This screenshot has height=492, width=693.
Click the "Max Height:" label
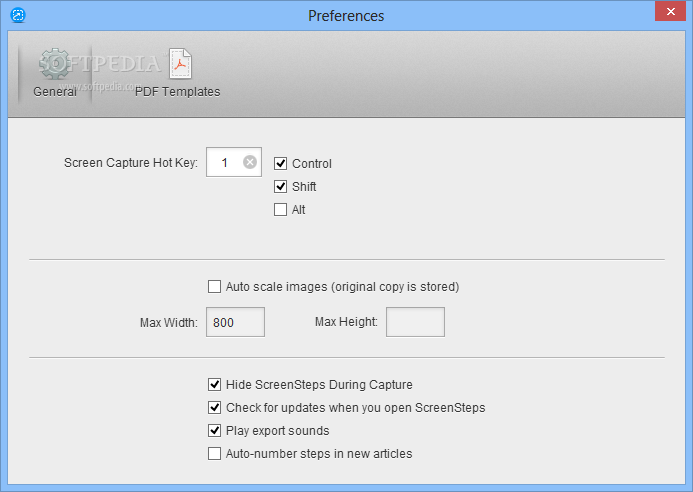[346, 322]
